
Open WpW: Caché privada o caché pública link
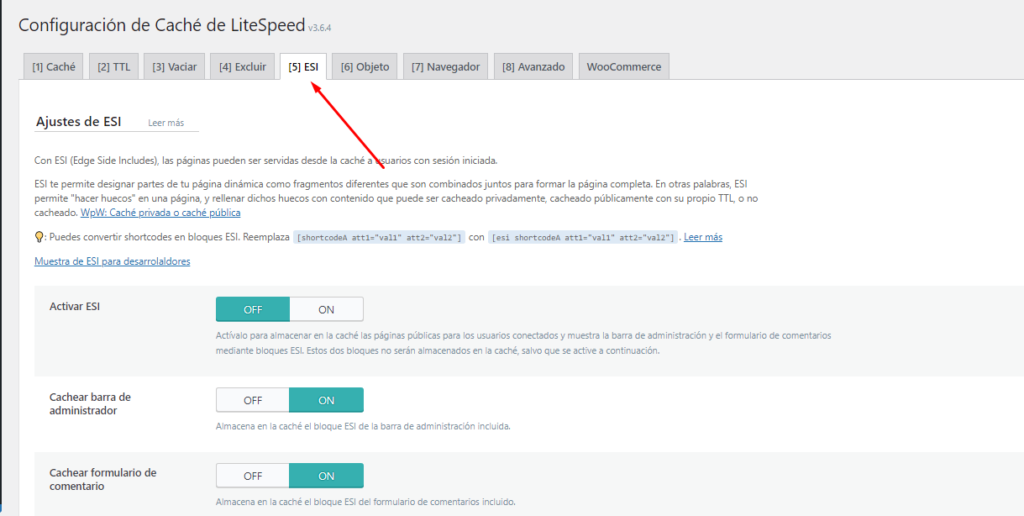pos(161,213)
